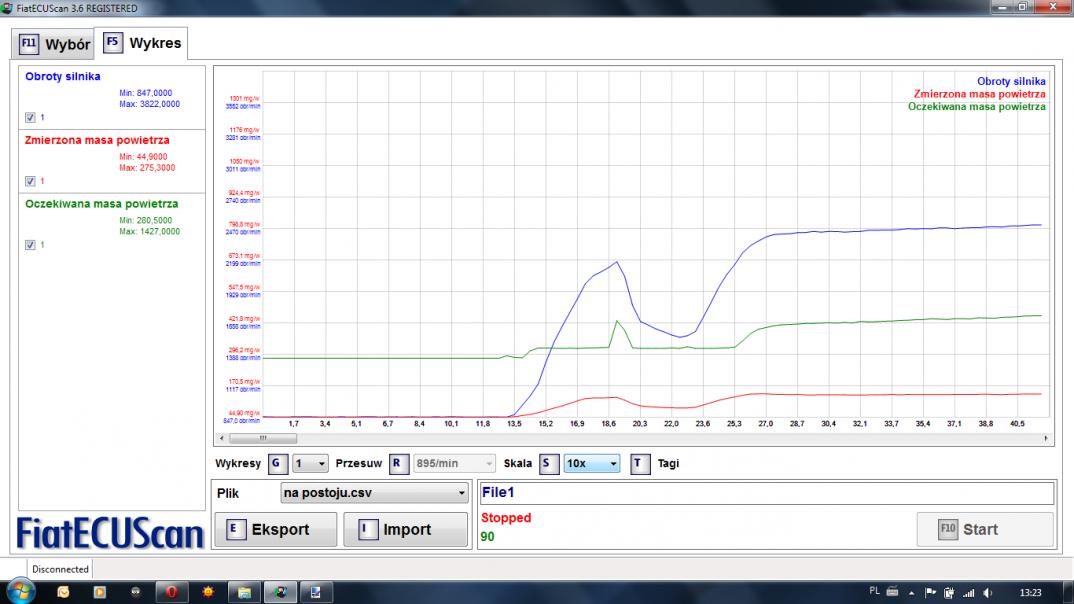The image size is (1074, 604).
Task: Click the S icon next to Skala
Action: coord(549,464)
